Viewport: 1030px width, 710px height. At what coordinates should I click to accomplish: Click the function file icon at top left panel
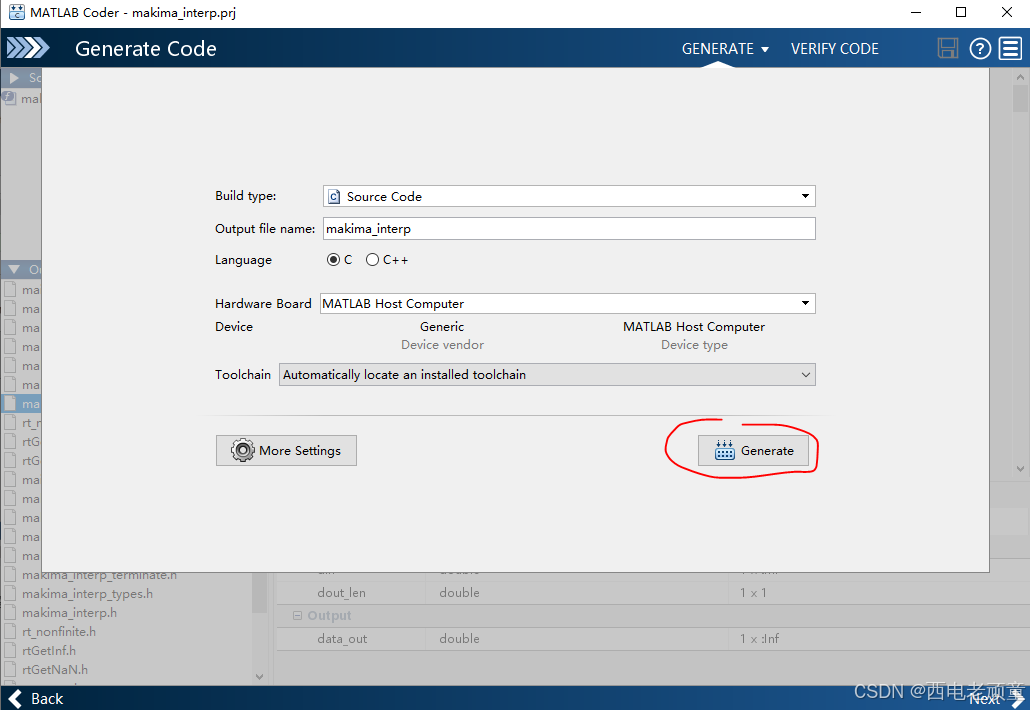pyautogui.click(x=9, y=98)
